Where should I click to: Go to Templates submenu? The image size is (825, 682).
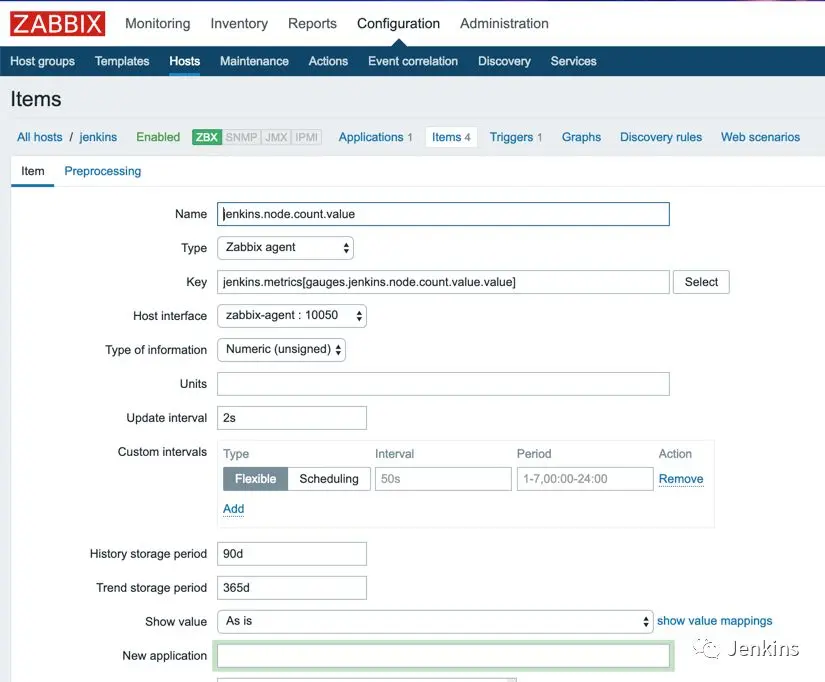122,61
